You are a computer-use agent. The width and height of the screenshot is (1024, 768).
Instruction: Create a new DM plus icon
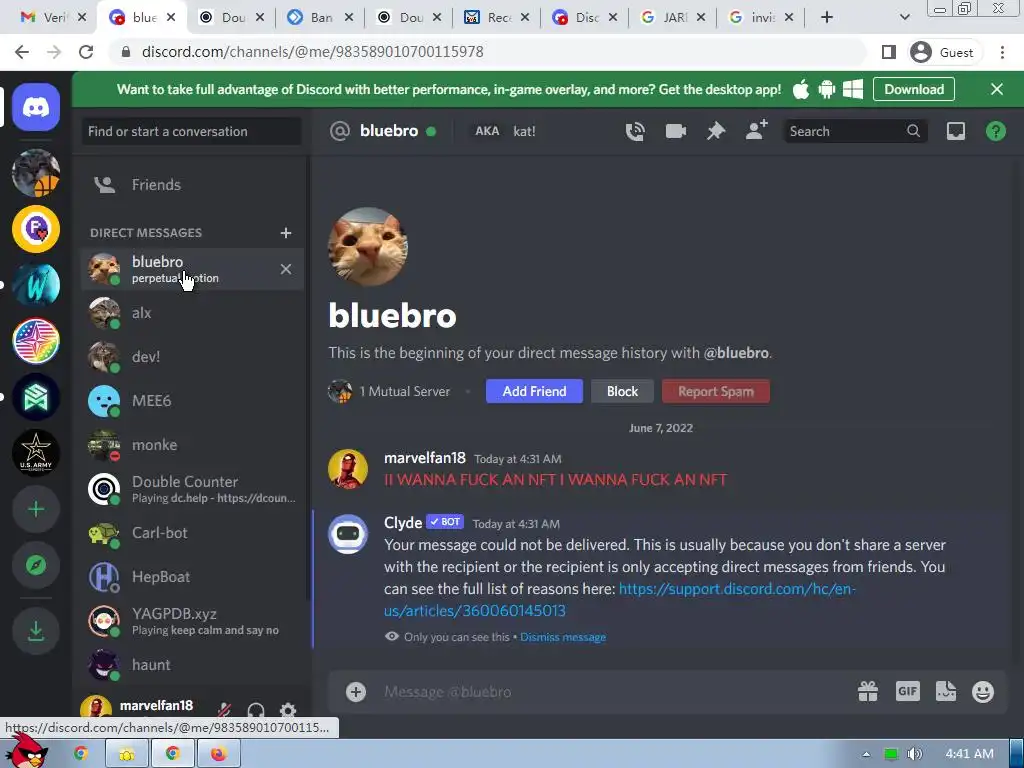tap(285, 233)
